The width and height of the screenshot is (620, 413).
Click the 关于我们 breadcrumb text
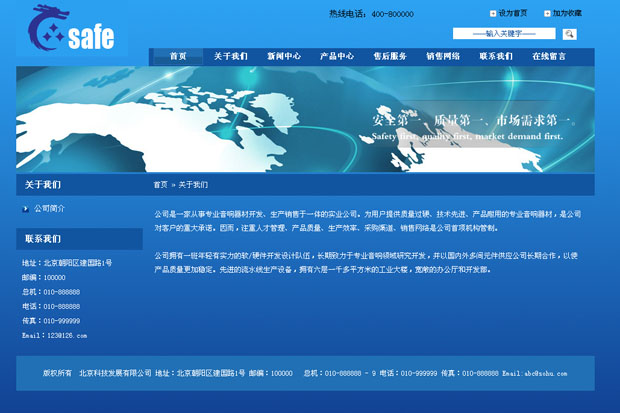[x=195, y=185]
